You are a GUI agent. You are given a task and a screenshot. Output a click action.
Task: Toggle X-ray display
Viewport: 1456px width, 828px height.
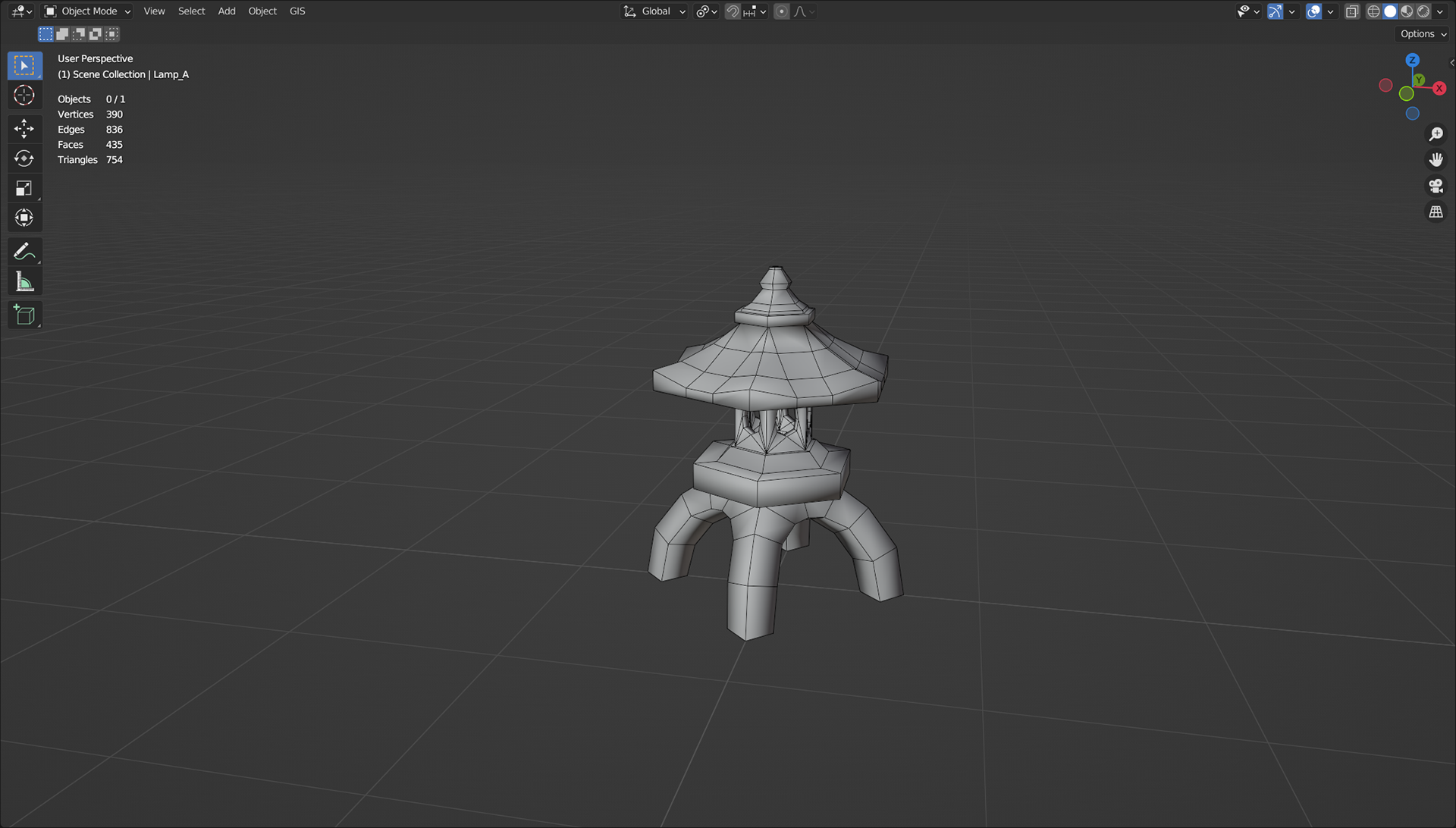click(x=1352, y=11)
